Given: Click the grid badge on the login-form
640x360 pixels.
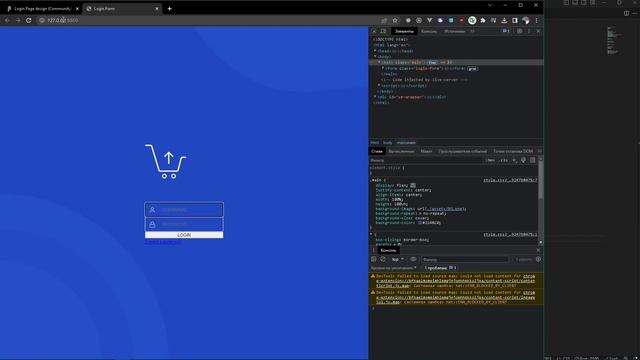Looking at the screenshot, I should (472, 69).
